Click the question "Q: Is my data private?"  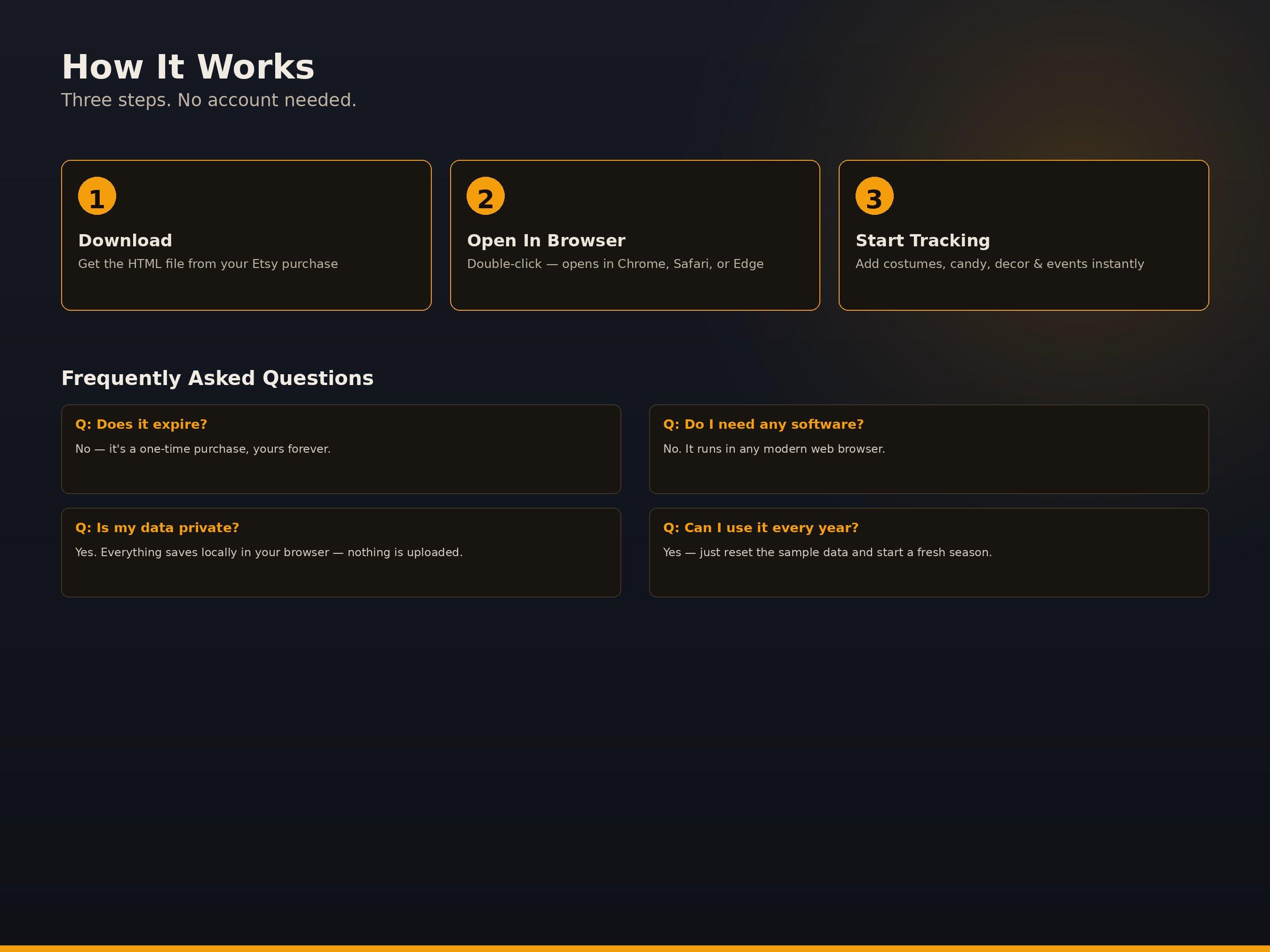tap(157, 528)
